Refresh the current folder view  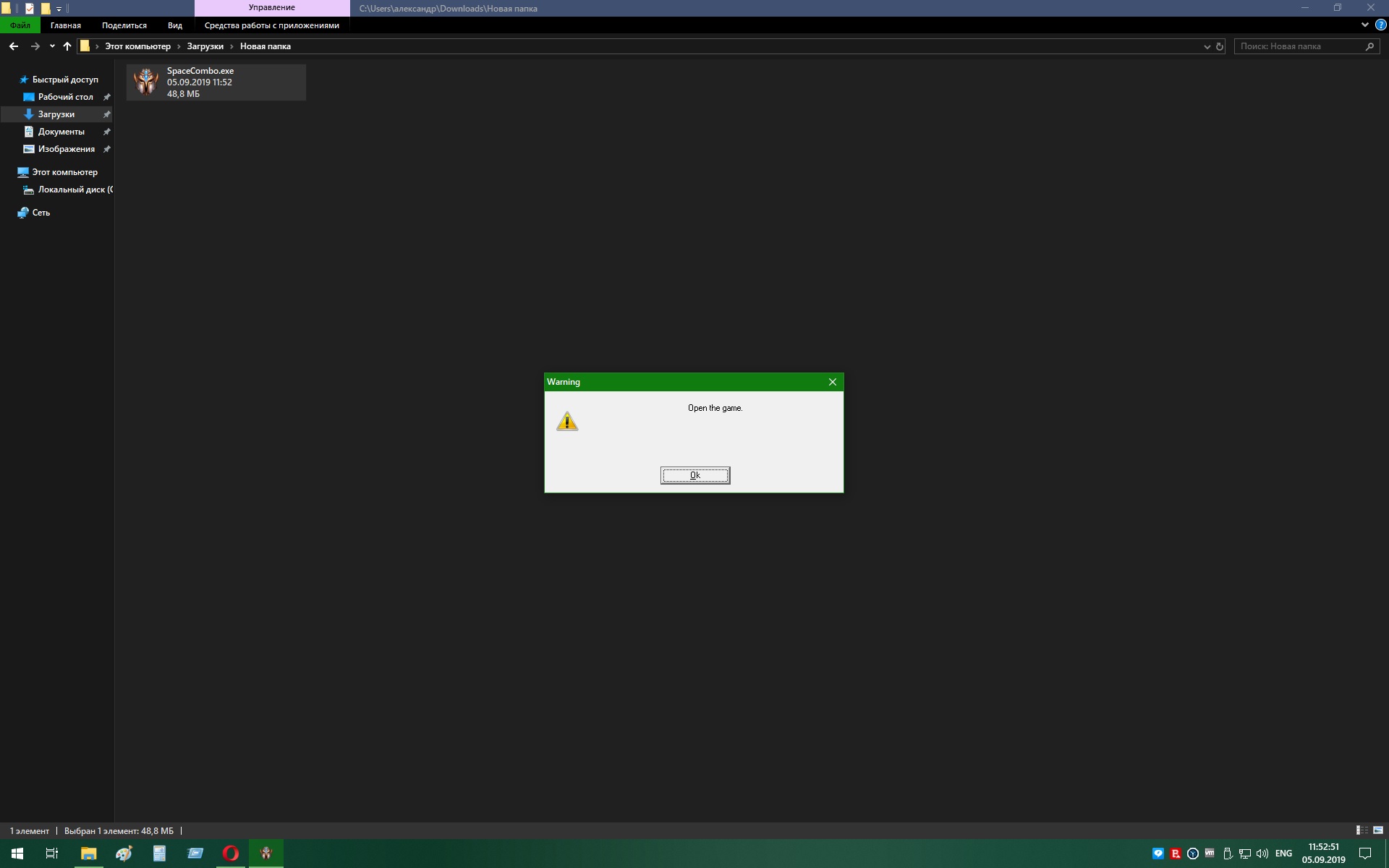(1219, 46)
